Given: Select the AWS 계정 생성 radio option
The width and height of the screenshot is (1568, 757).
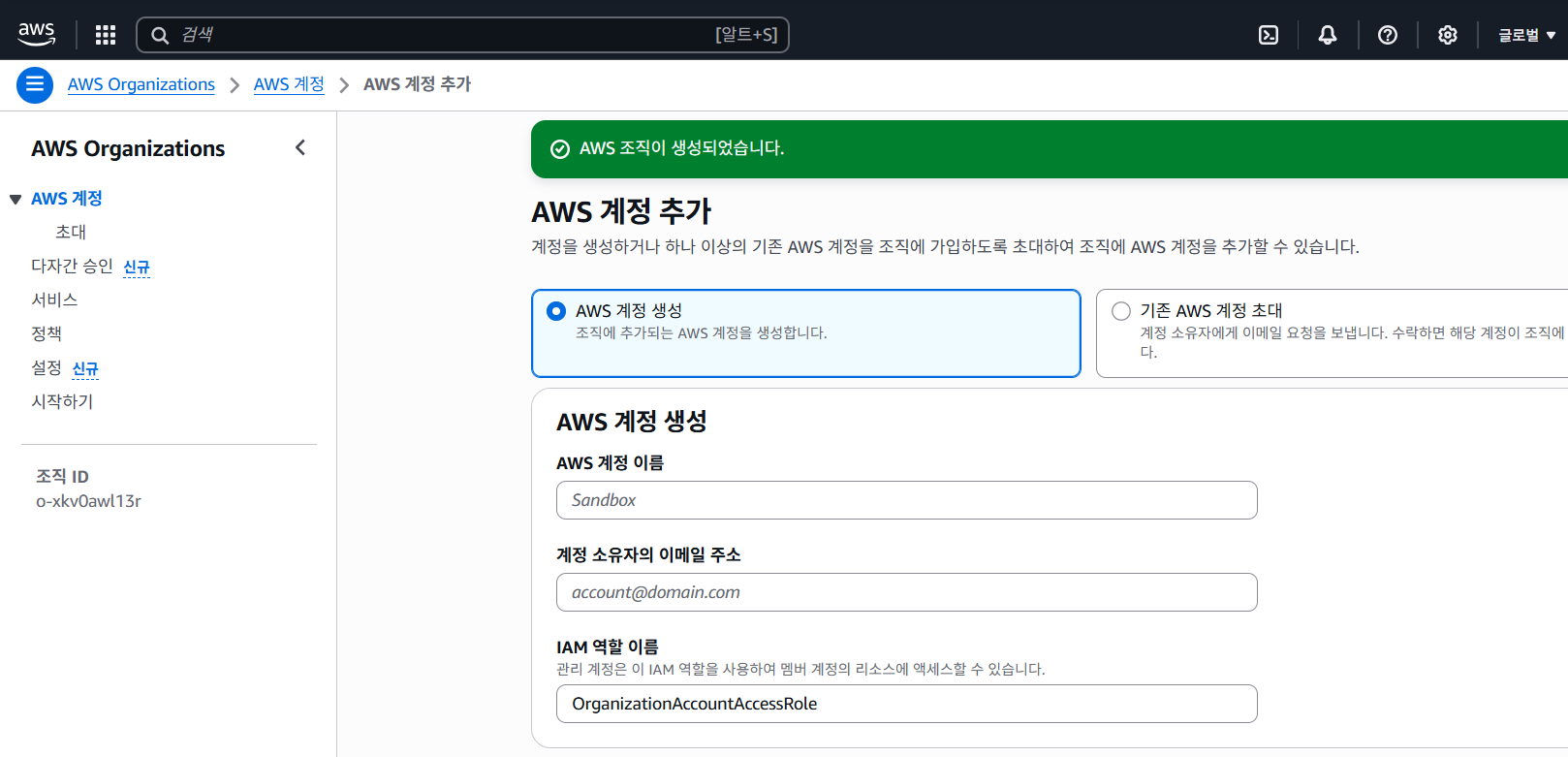Looking at the screenshot, I should (x=556, y=311).
